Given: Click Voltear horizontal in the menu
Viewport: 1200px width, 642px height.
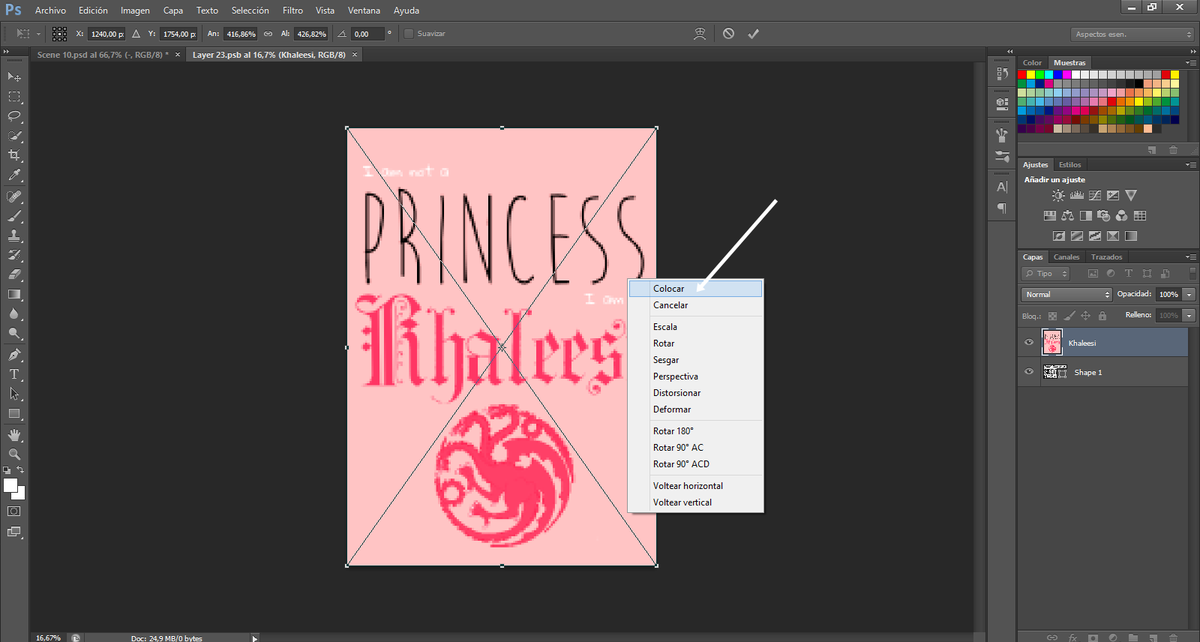Looking at the screenshot, I should pyautogui.click(x=688, y=485).
